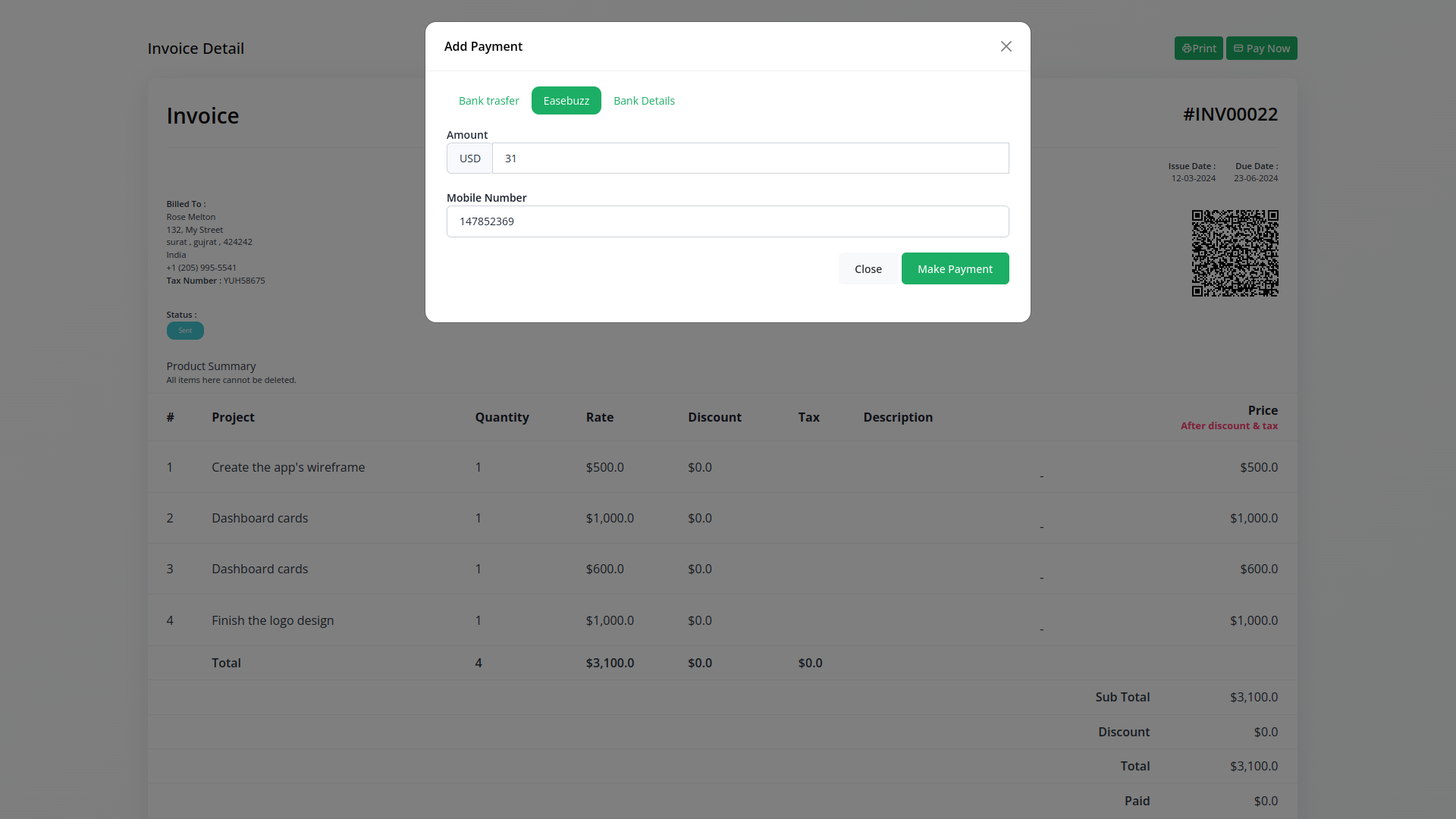Click the USD currency prefix

[469, 158]
